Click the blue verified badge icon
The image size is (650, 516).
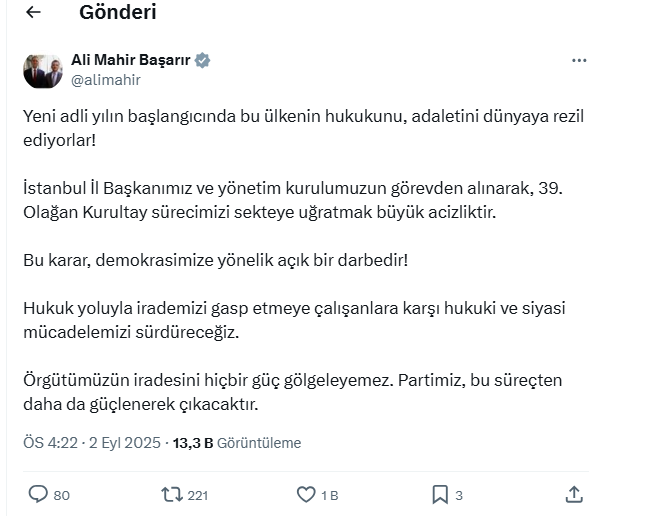[x=202, y=60]
